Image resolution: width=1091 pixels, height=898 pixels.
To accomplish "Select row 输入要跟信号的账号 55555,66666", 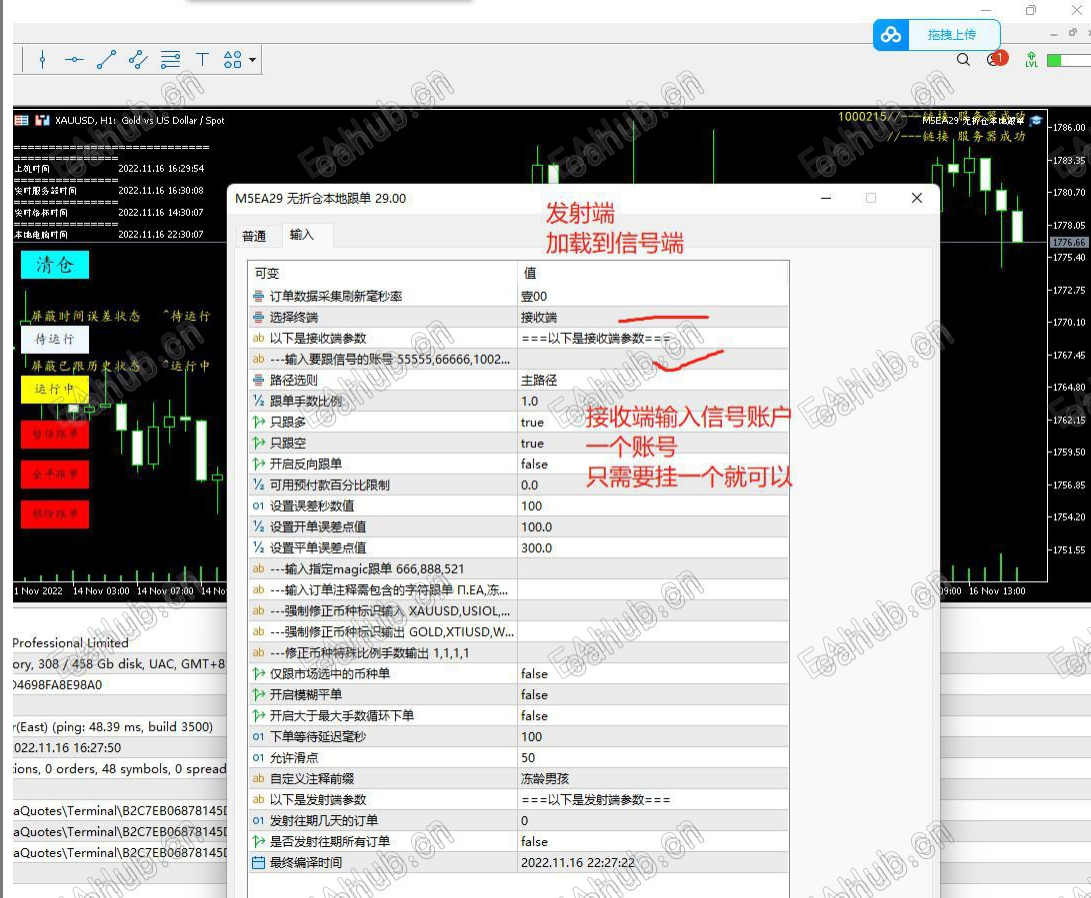I will (518, 359).
